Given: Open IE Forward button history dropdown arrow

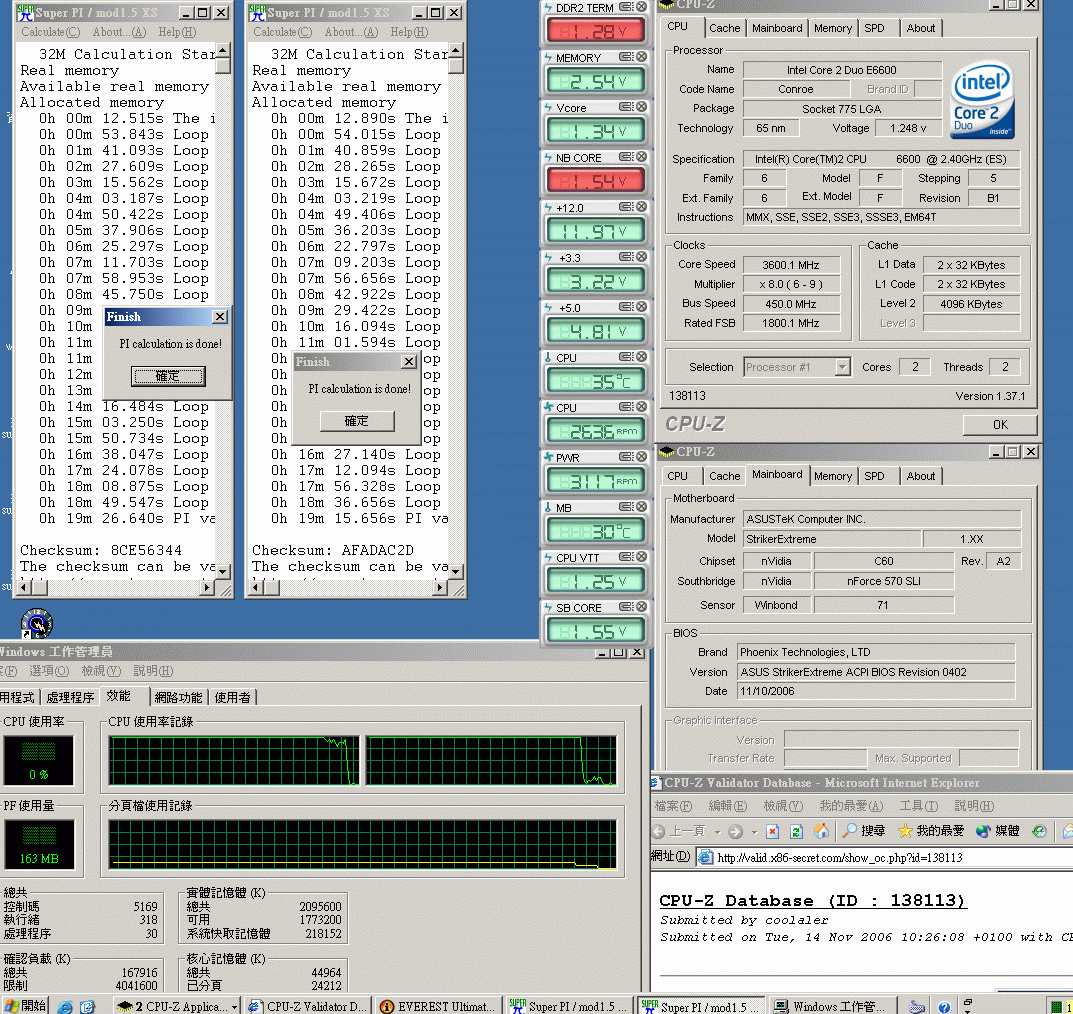Looking at the screenshot, I should (x=754, y=832).
